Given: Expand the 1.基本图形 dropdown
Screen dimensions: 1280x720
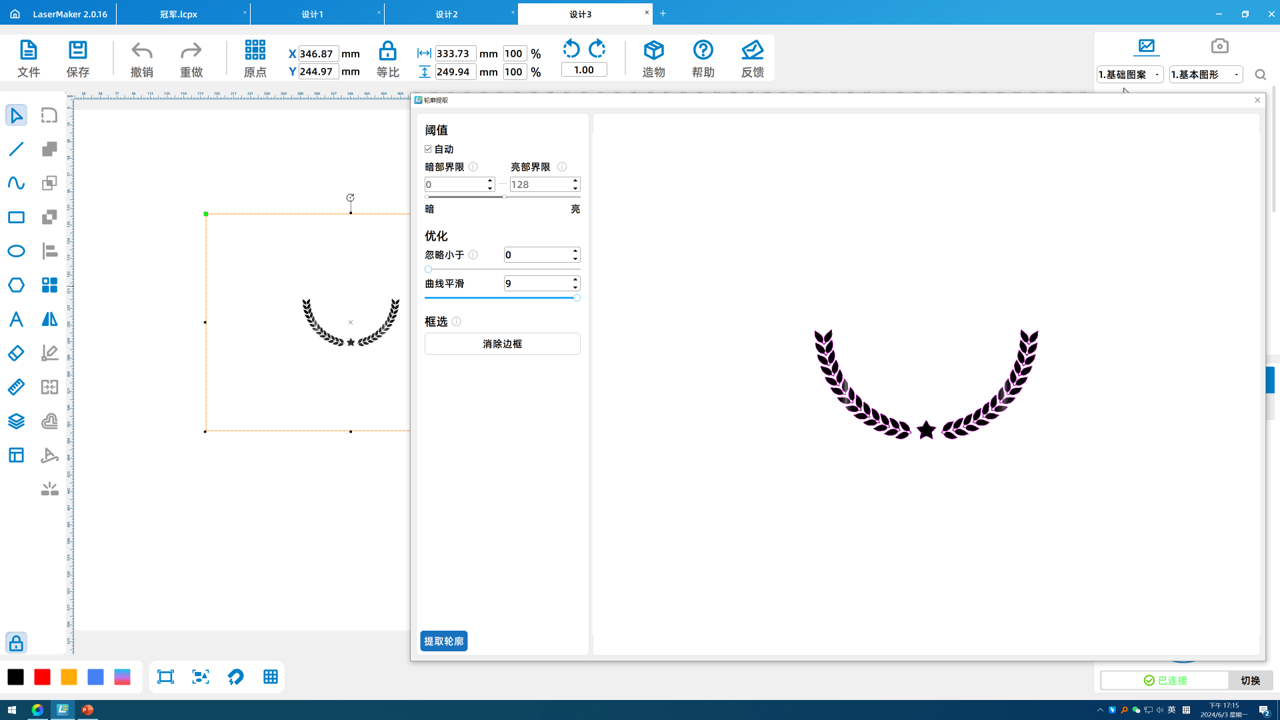Looking at the screenshot, I should point(1206,75).
